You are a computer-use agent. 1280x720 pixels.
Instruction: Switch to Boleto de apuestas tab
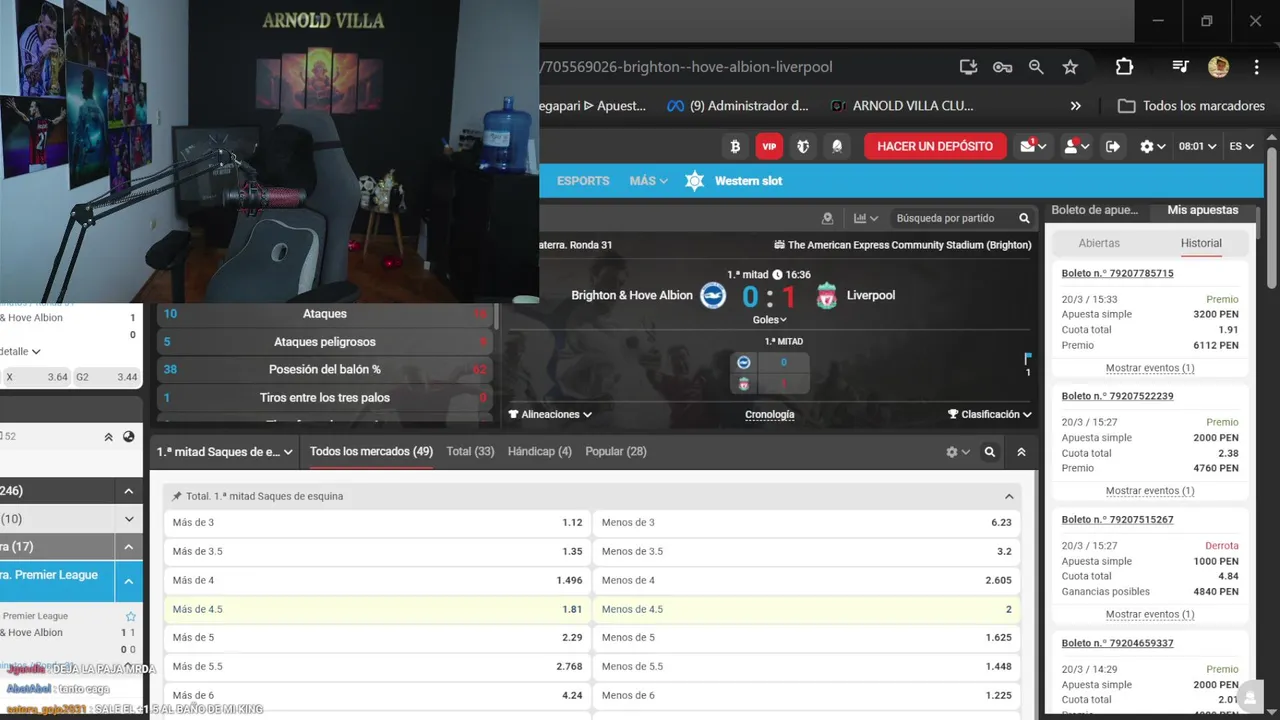point(1095,210)
